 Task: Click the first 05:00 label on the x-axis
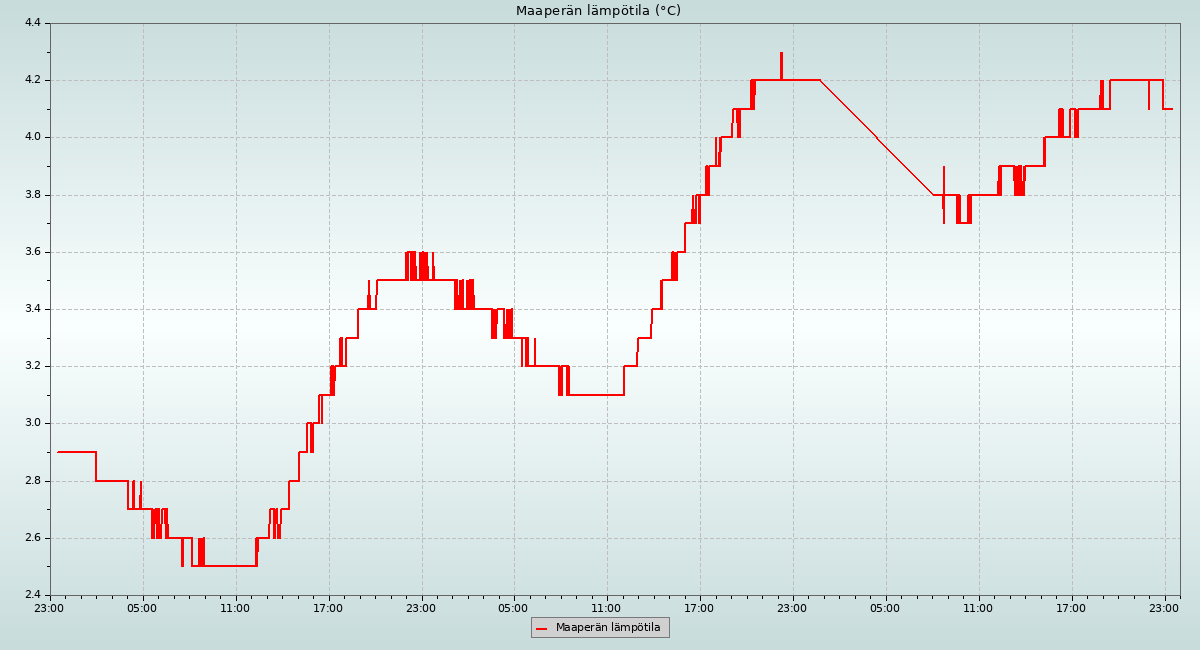tap(142, 607)
